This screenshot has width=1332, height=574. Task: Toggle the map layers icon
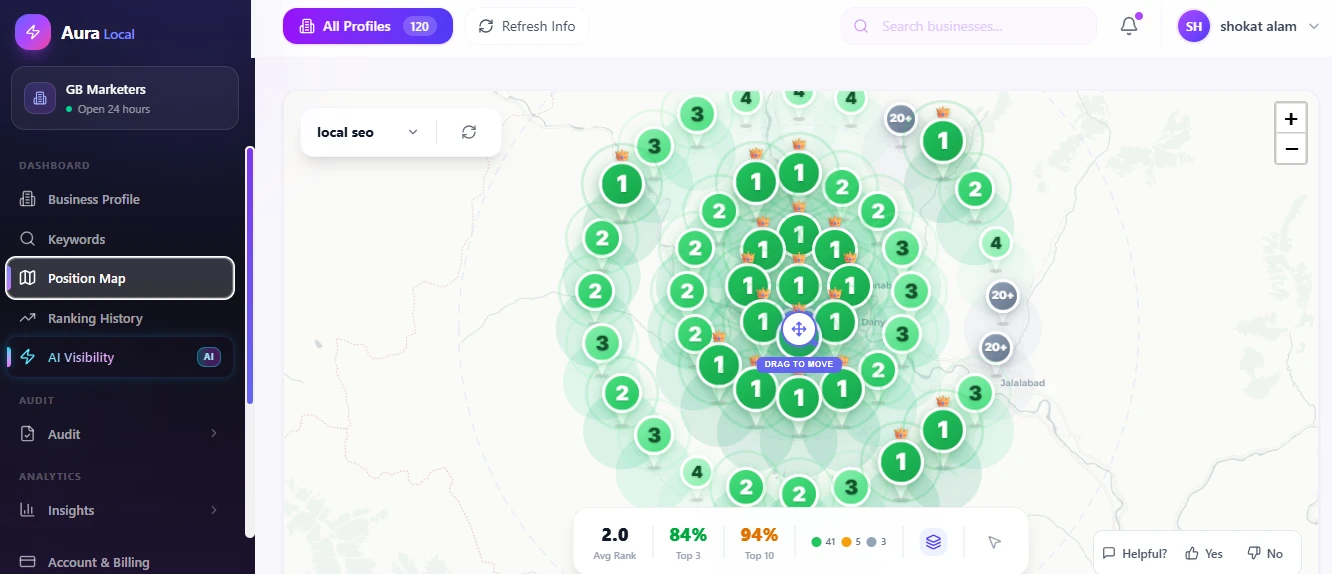coord(933,541)
